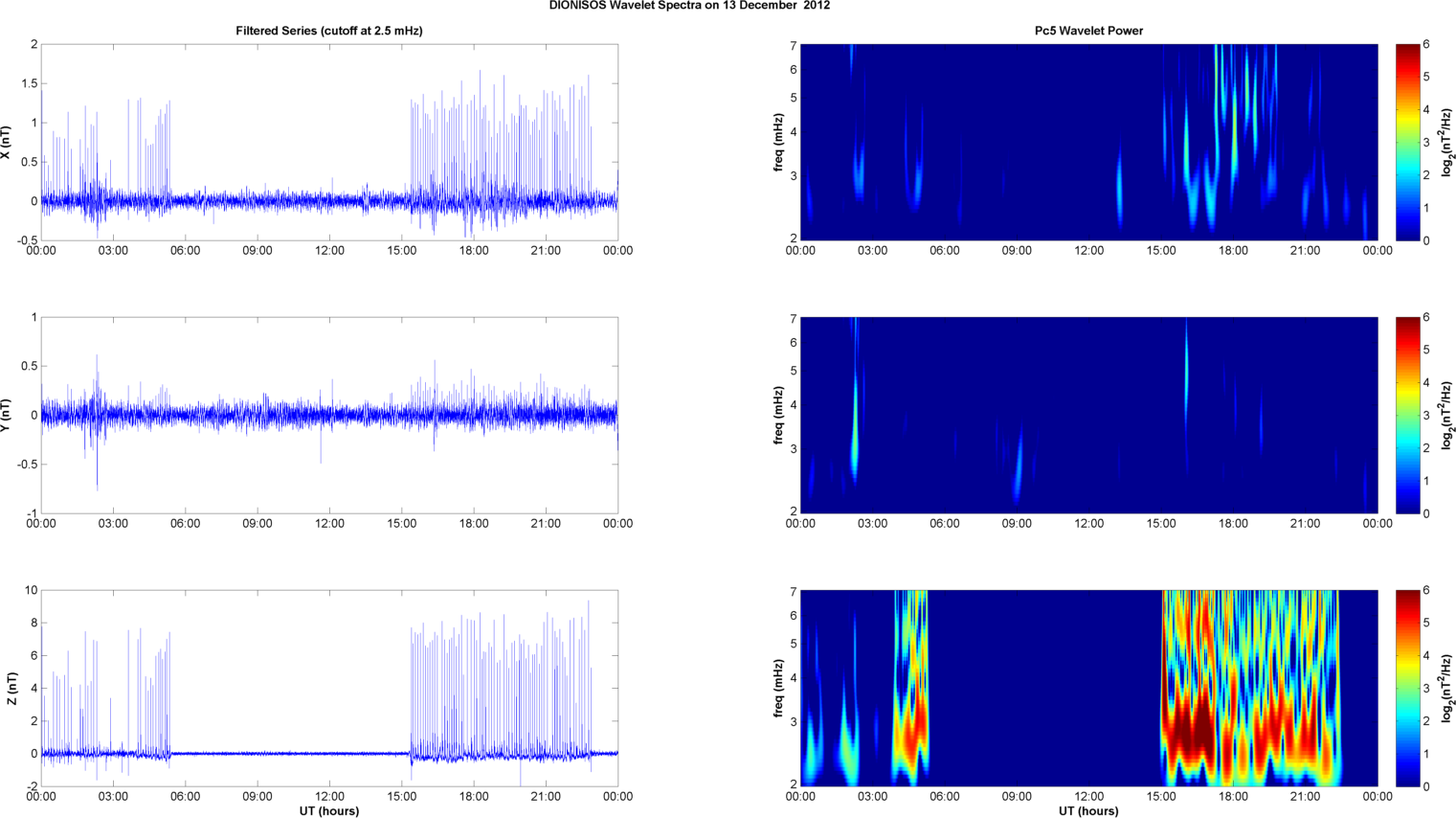Click the log2(nT²/Hz) label of the top colorbar
The image size is (1456, 818).
pyautogui.click(x=1446, y=142)
